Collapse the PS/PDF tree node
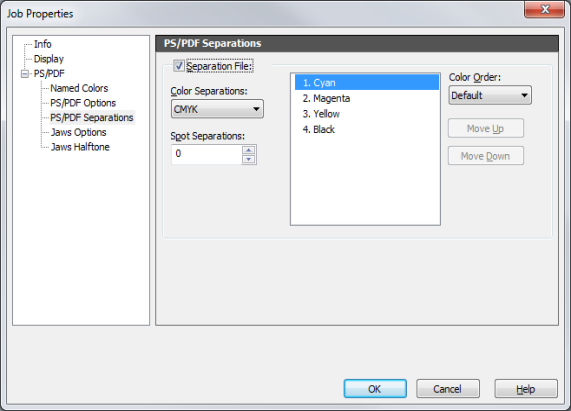 [25, 74]
